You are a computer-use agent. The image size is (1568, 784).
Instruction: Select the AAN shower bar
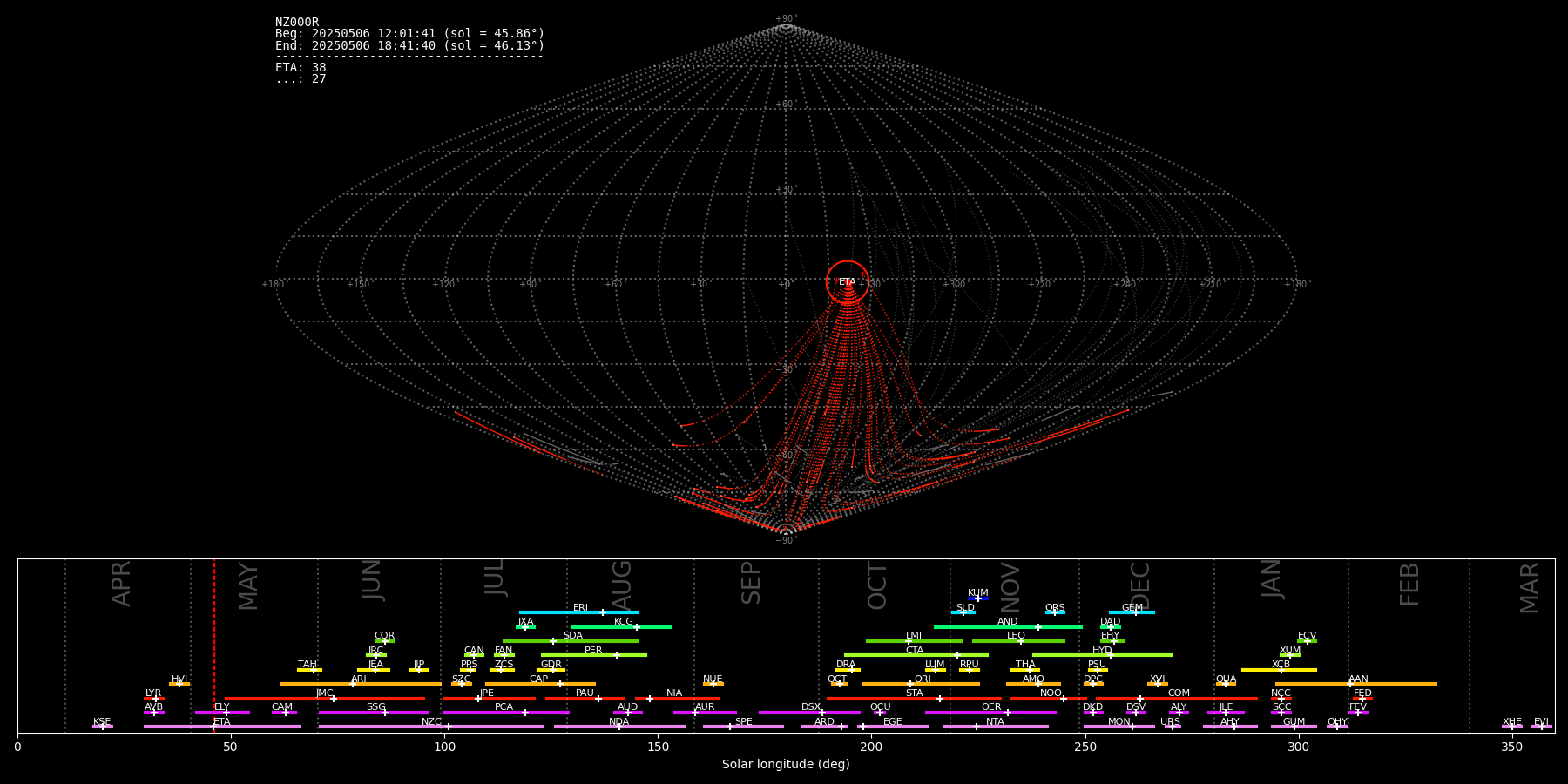coord(1356,684)
